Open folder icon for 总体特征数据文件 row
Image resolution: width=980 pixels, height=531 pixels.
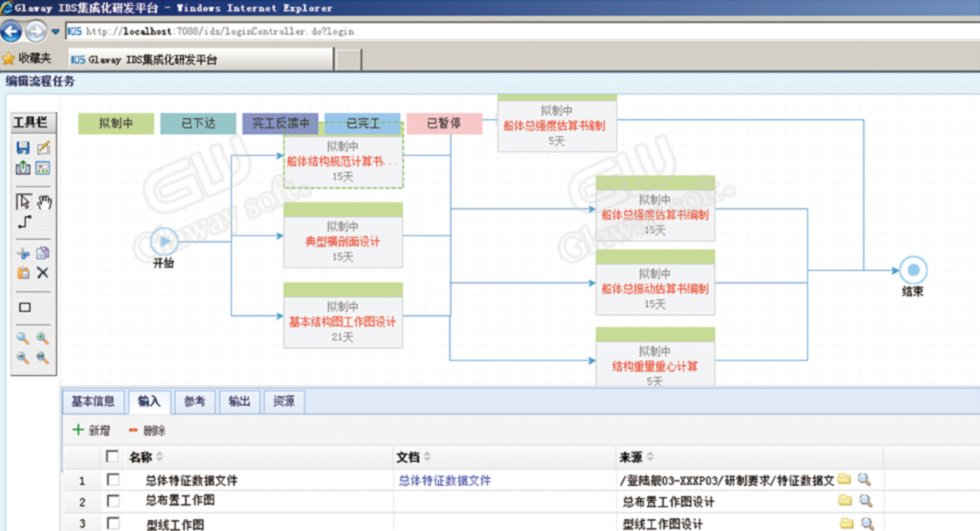[x=844, y=479]
